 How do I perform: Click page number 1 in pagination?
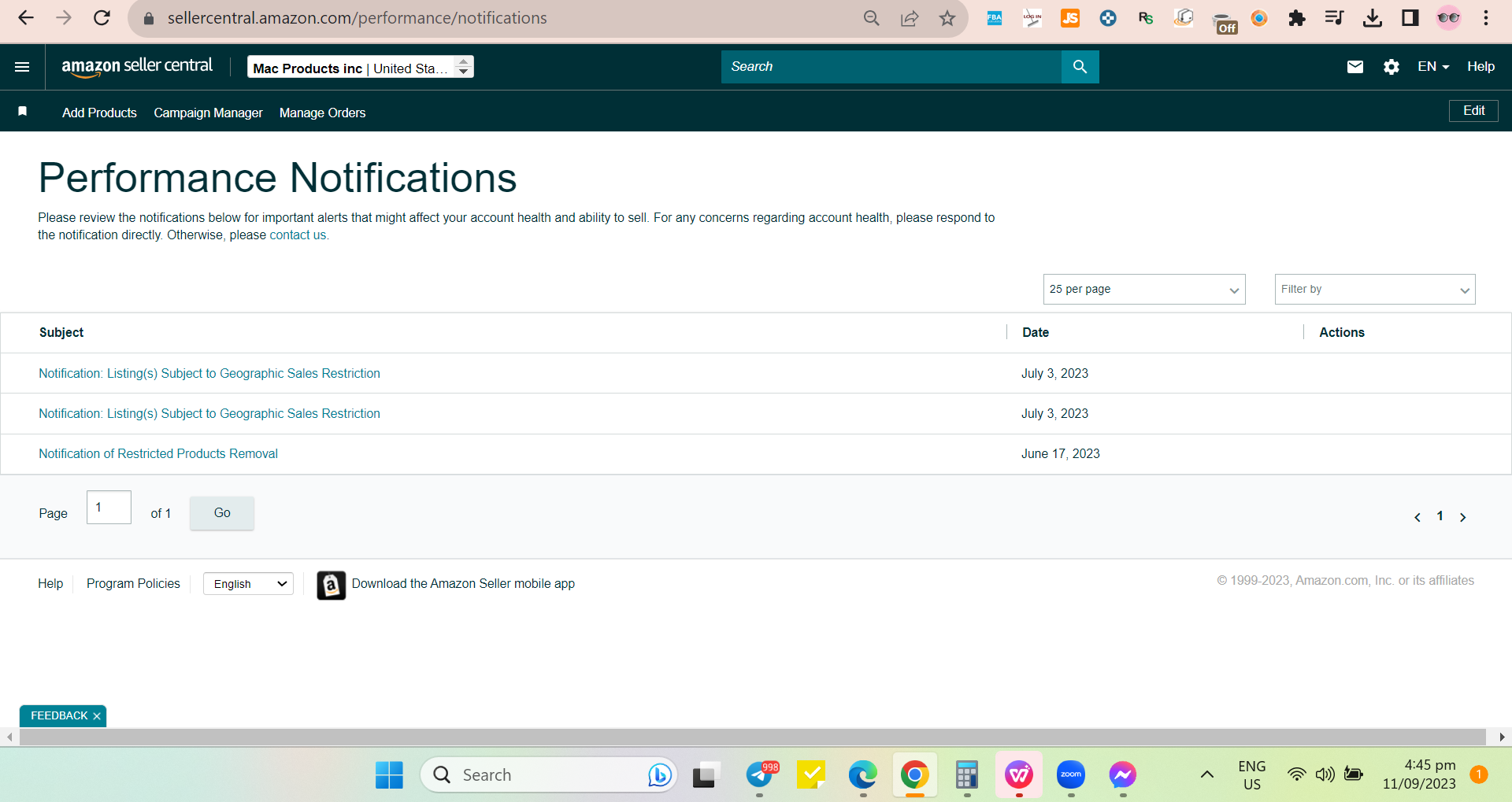tap(1440, 516)
